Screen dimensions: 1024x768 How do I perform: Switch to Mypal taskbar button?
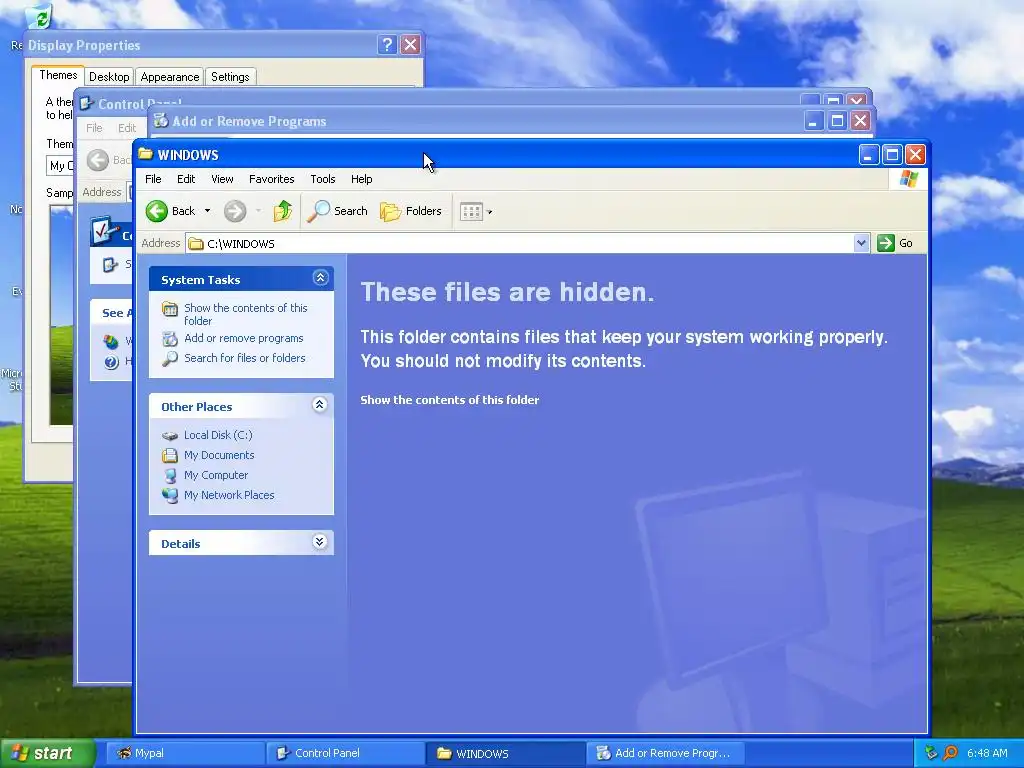[x=185, y=753]
